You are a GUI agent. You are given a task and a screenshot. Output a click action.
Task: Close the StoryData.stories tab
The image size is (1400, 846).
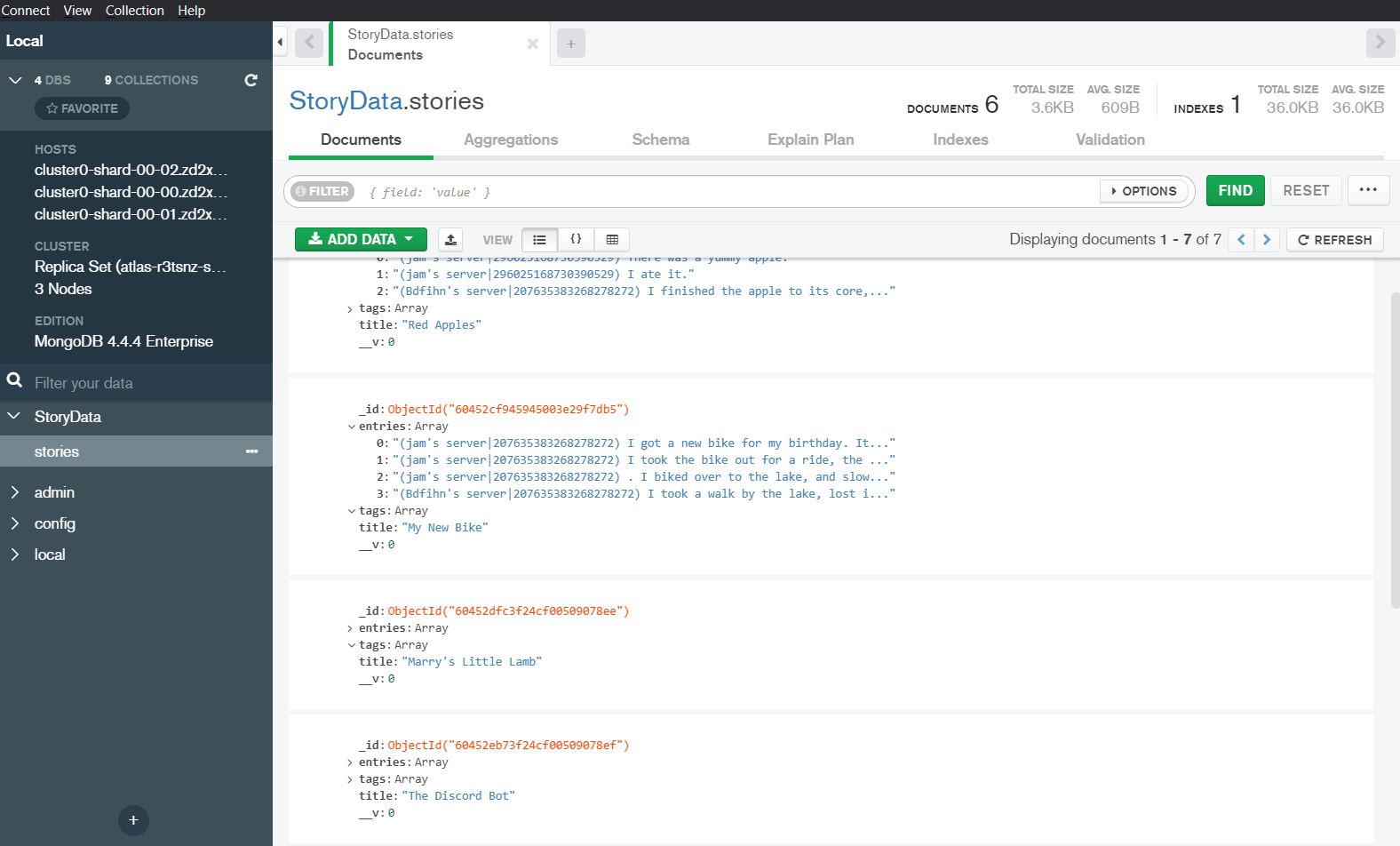tap(533, 44)
